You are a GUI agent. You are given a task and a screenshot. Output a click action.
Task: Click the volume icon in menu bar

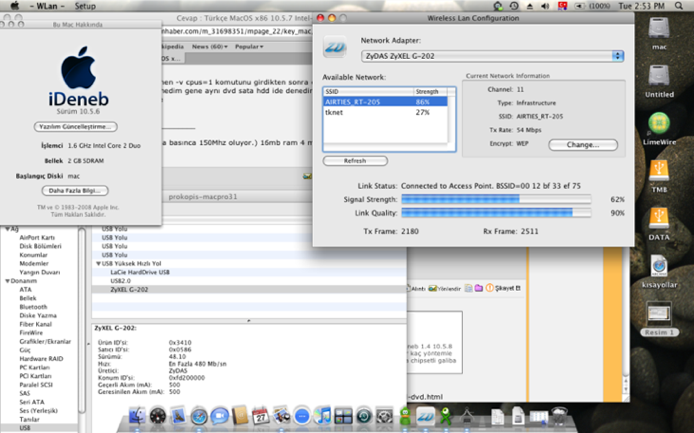(545, 6)
